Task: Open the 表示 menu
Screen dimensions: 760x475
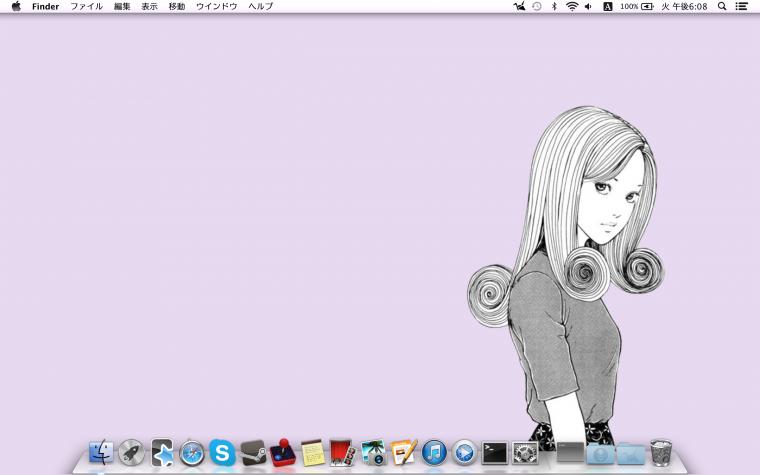Action: (x=149, y=6)
